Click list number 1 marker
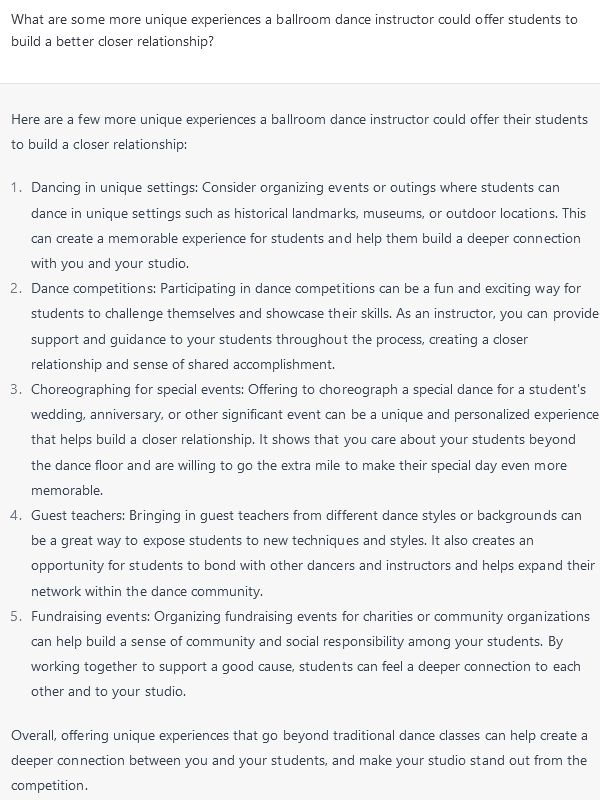 tap(16, 187)
